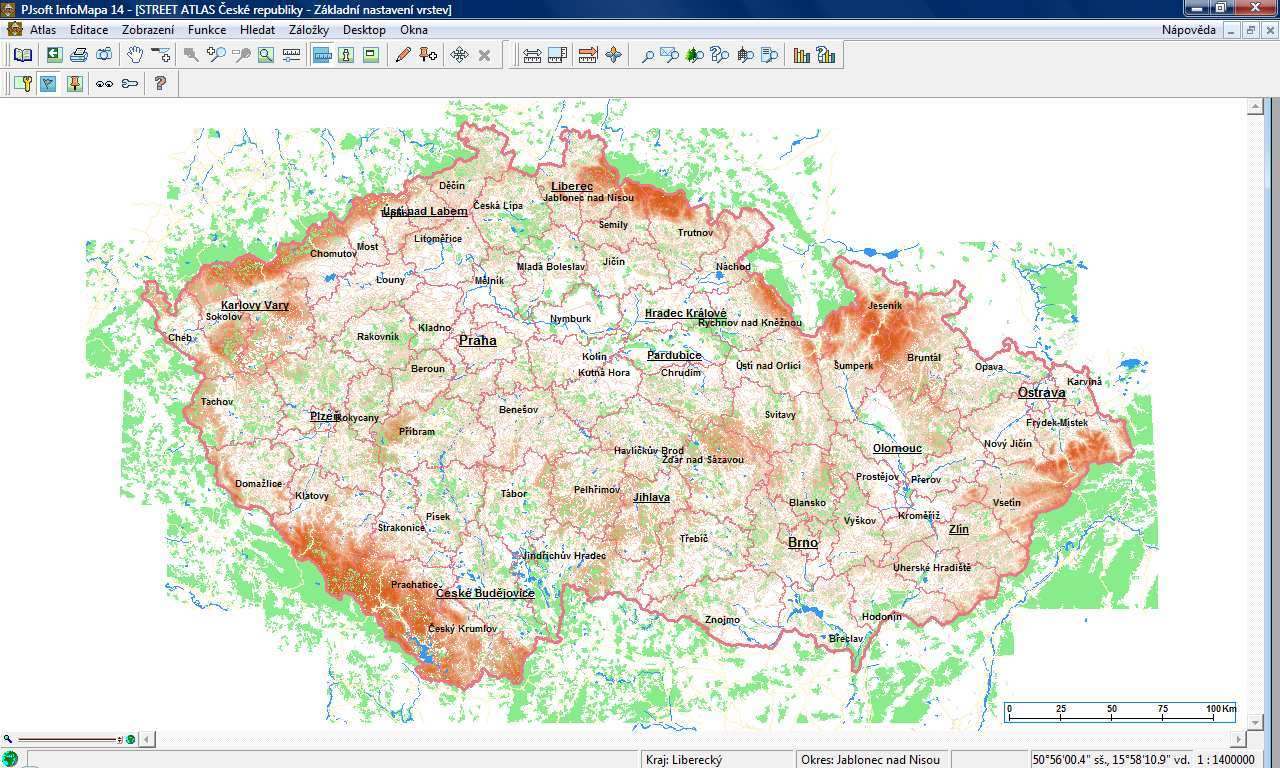Open the Okna menu
This screenshot has height=768, width=1280.
point(414,30)
